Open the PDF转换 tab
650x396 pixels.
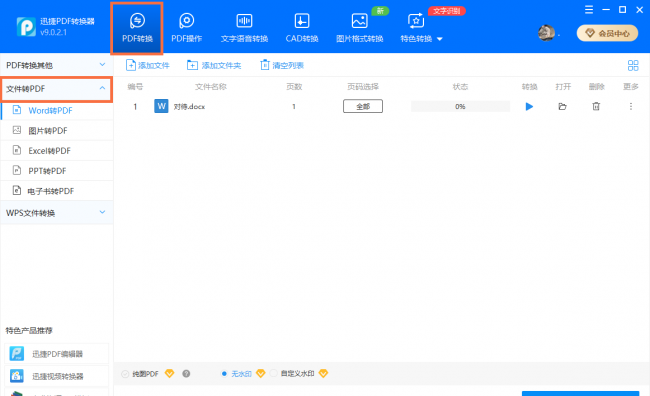137,28
